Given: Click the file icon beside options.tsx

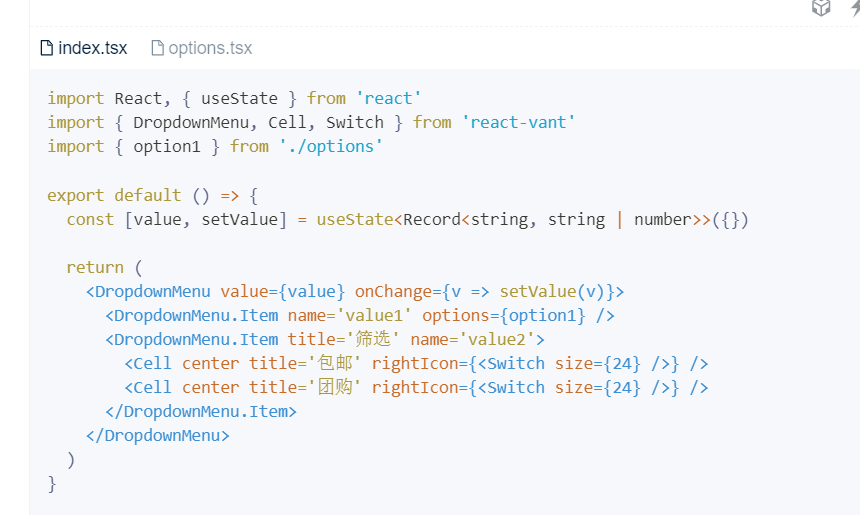Looking at the screenshot, I should (x=157, y=48).
